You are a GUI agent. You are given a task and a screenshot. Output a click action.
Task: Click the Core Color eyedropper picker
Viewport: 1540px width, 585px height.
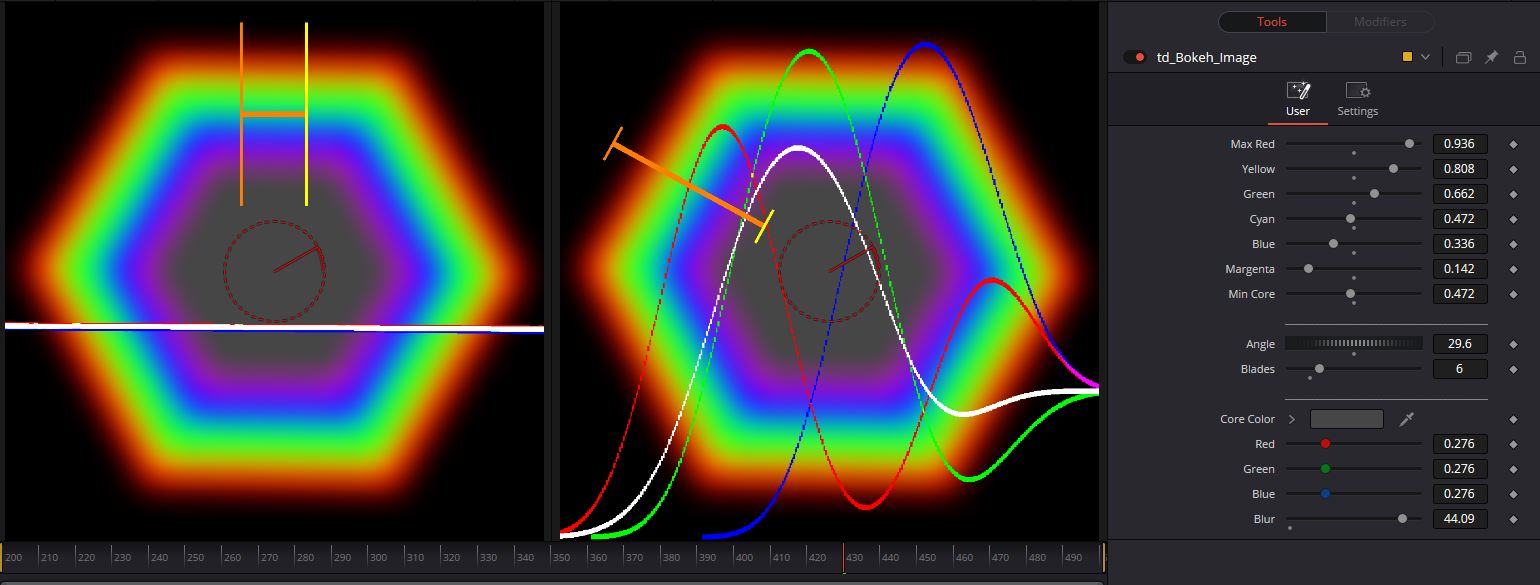pyautogui.click(x=1406, y=419)
